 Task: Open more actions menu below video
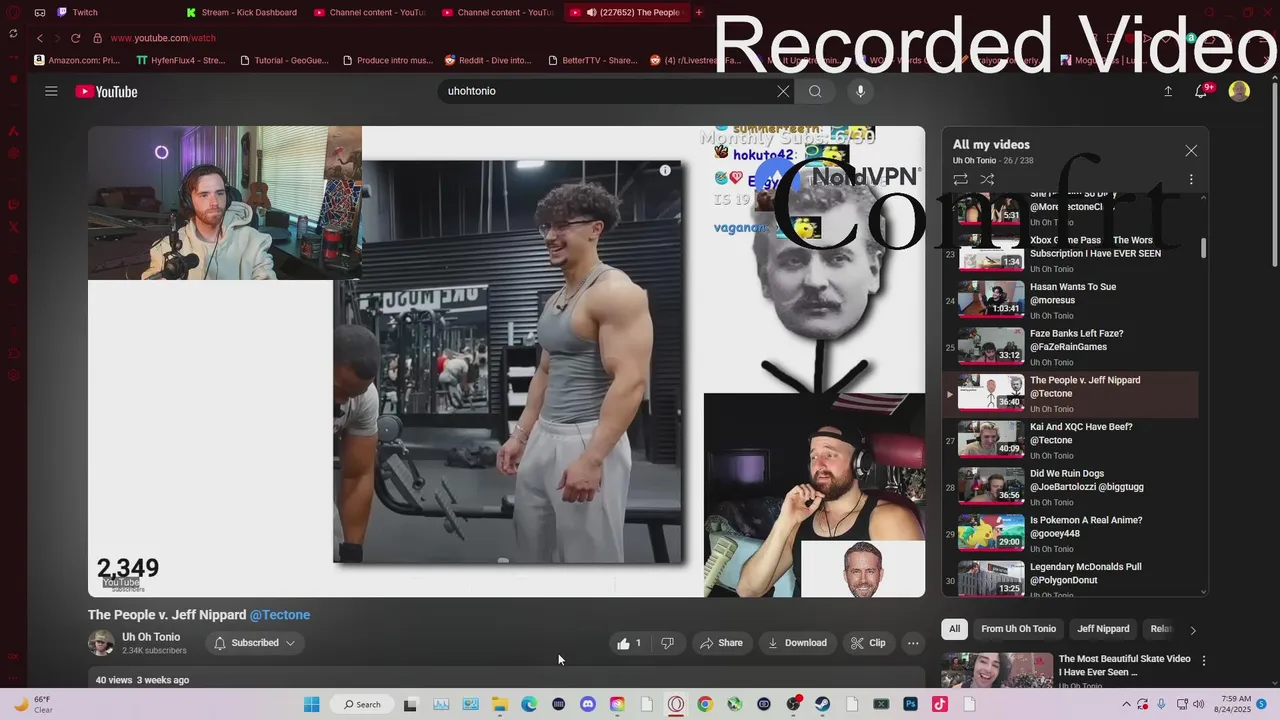pyautogui.click(x=913, y=643)
